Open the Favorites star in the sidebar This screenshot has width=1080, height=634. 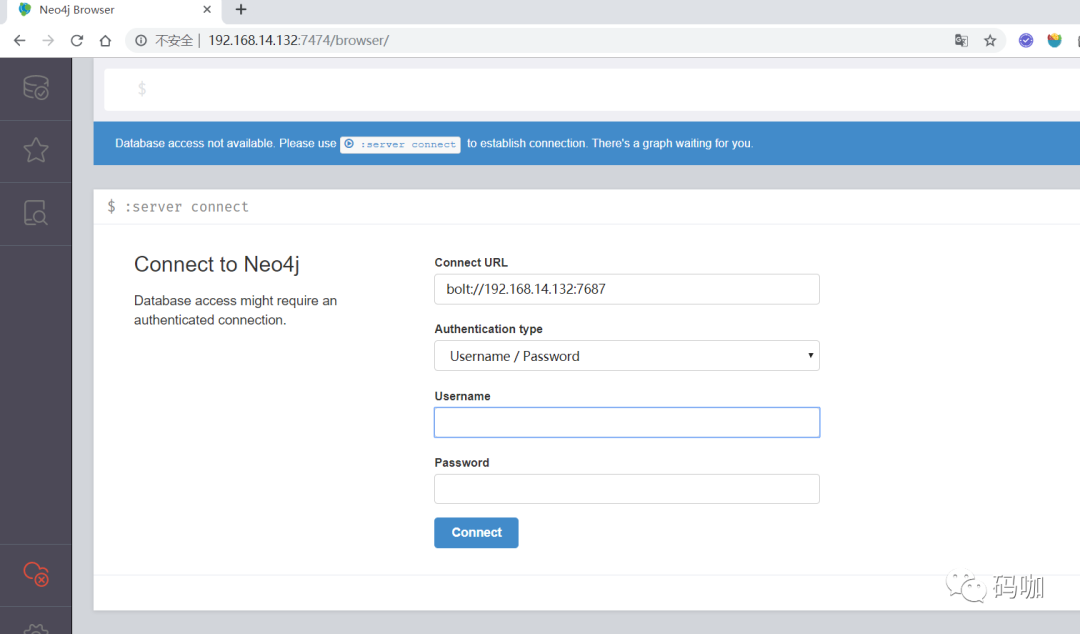tap(36, 150)
